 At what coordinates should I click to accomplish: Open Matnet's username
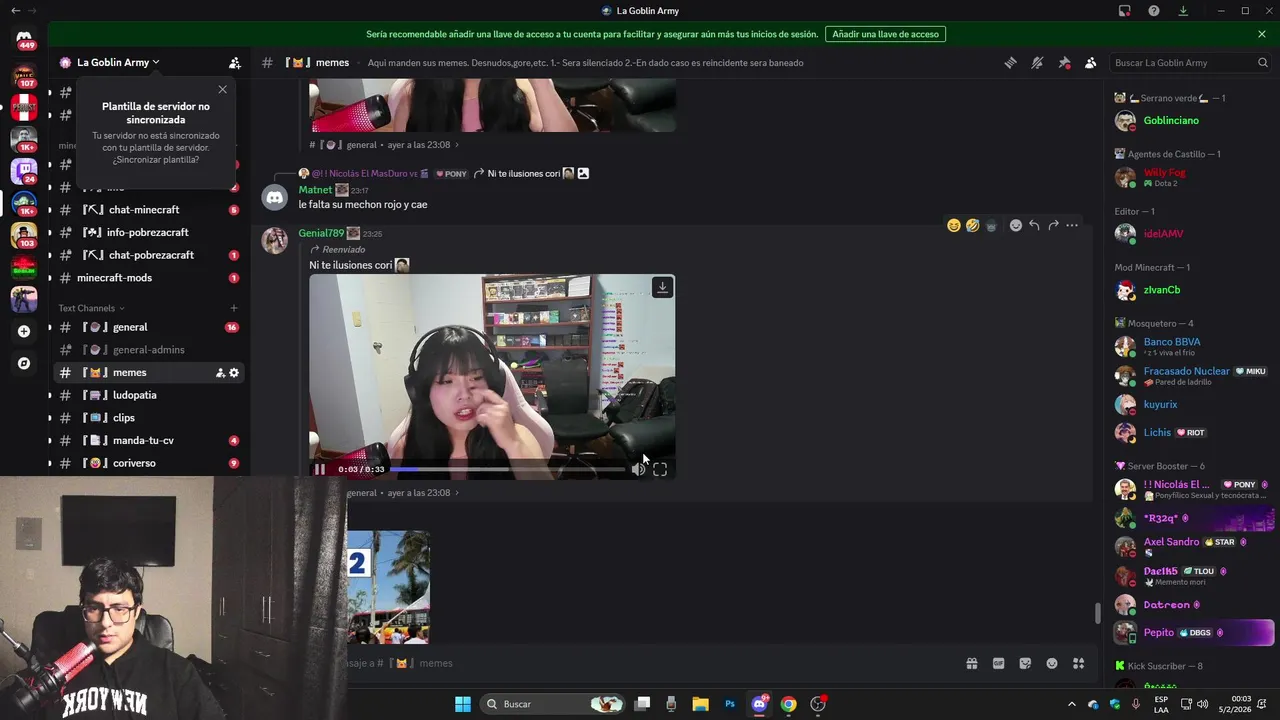315,190
